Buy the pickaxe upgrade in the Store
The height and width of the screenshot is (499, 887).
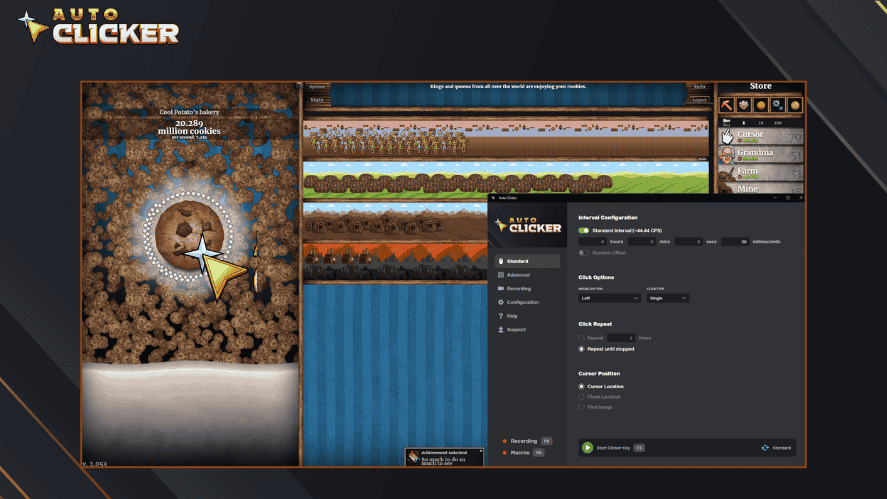point(726,105)
